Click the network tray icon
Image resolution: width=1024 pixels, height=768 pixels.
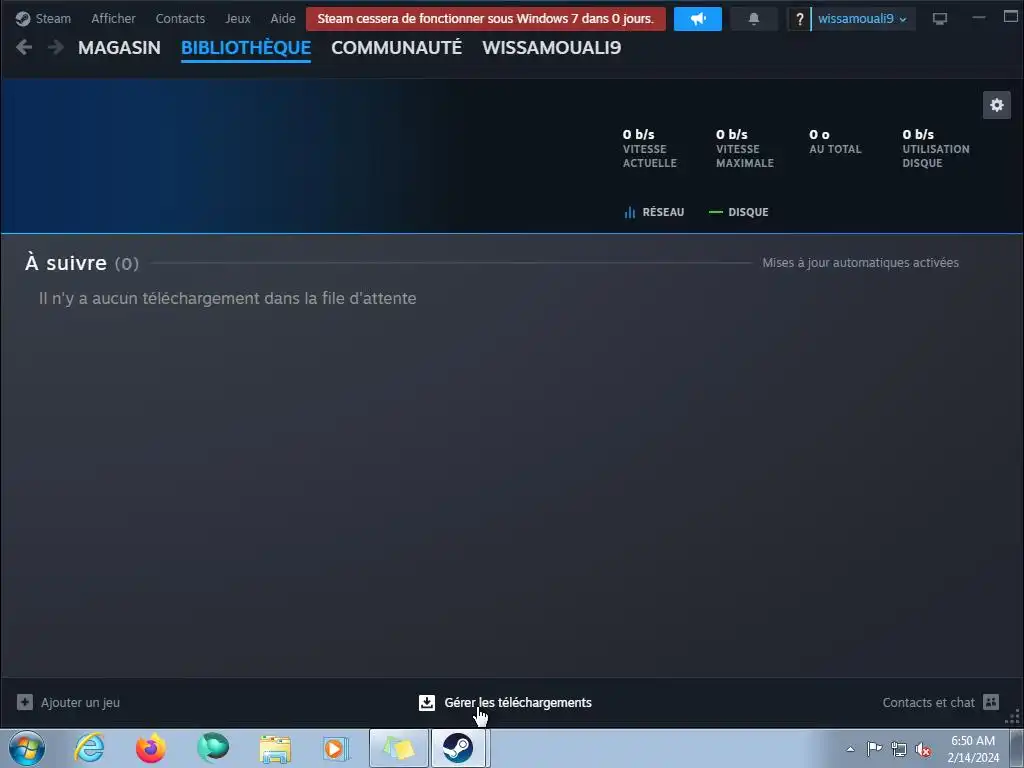click(899, 749)
